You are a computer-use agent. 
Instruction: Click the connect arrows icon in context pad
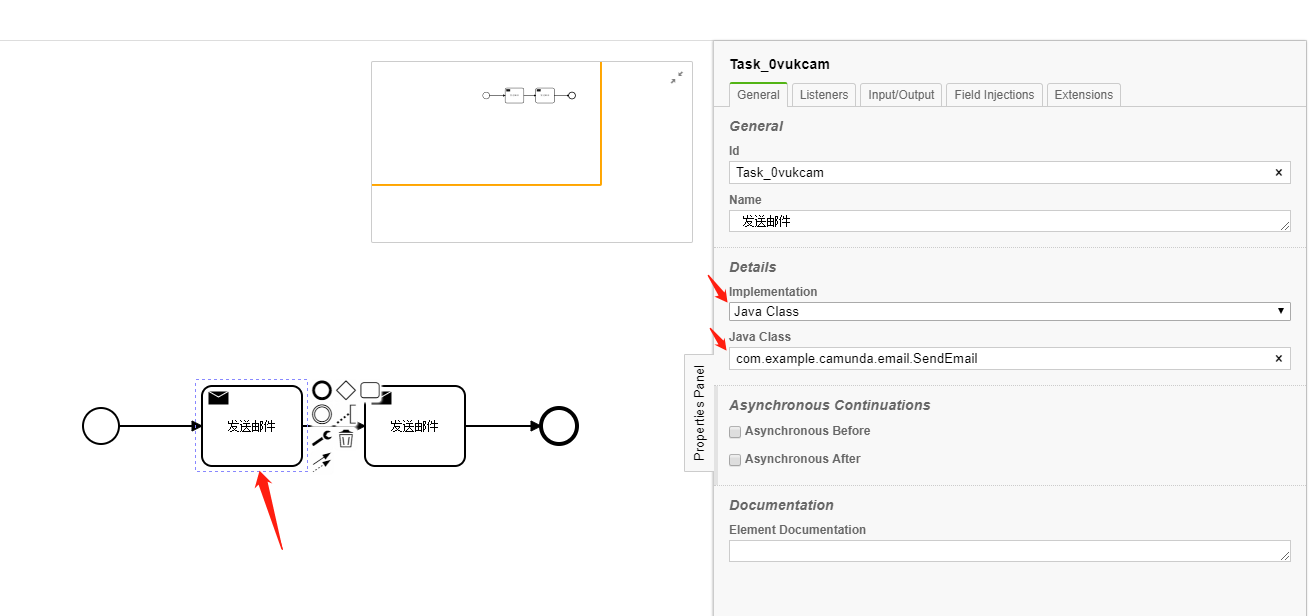(x=321, y=462)
